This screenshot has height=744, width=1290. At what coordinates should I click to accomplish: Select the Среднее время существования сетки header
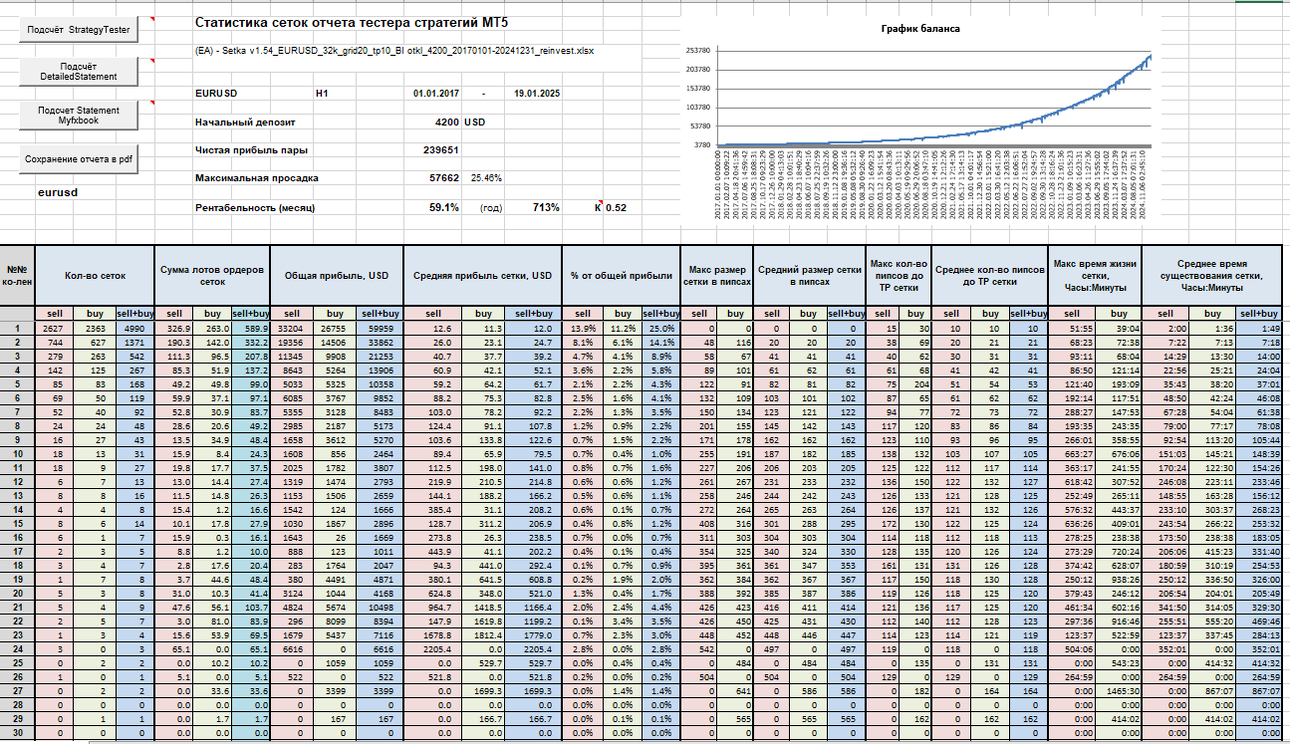tap(1211, 275)
